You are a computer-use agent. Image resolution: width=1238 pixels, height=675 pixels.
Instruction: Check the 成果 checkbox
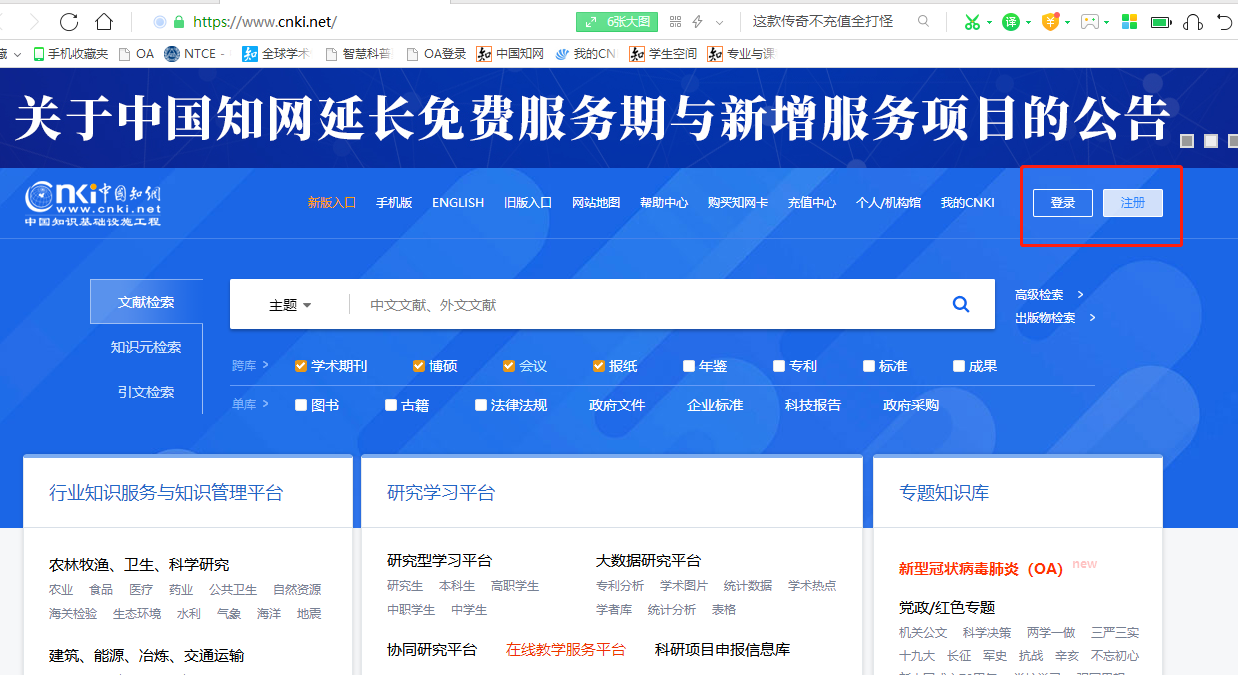(959, 366)
